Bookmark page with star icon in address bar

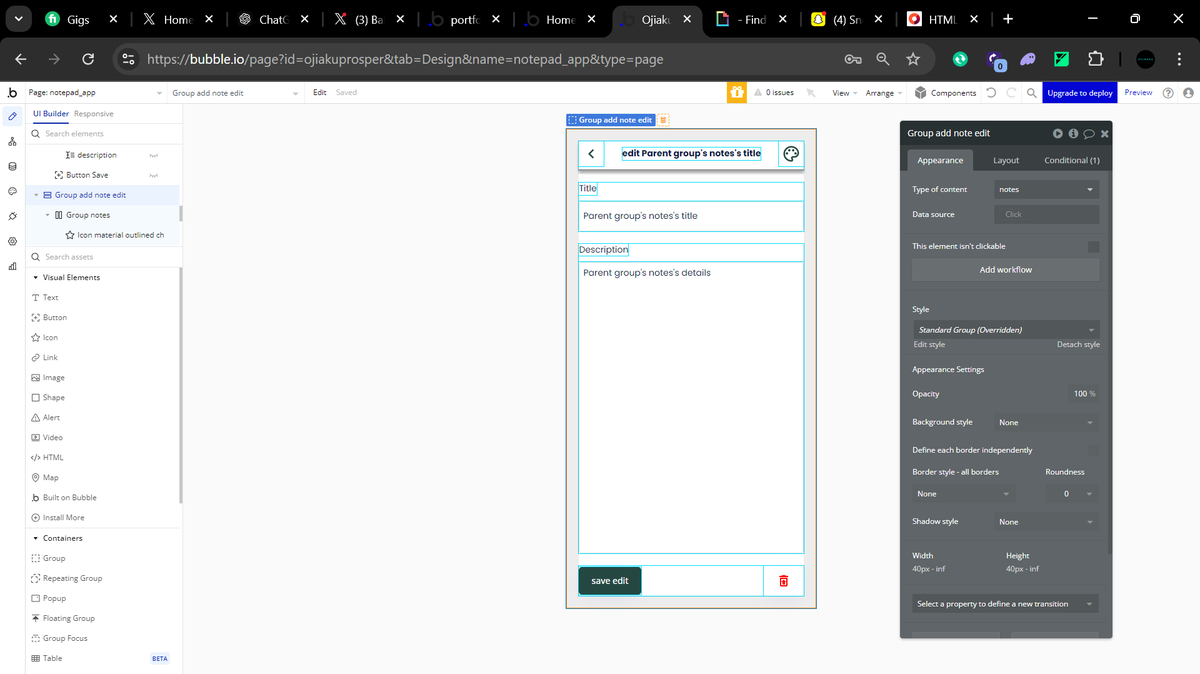pyautogui.click(x=913, y=59)
